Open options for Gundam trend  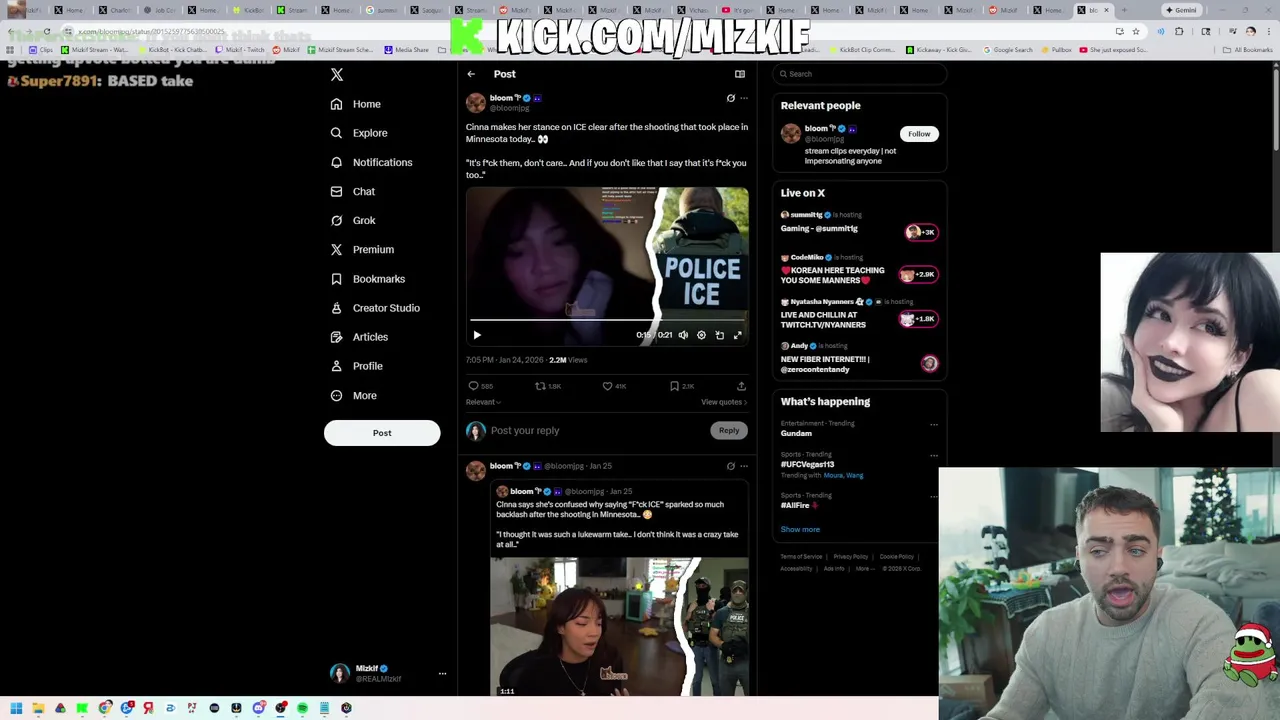click(x=934, y=425)
